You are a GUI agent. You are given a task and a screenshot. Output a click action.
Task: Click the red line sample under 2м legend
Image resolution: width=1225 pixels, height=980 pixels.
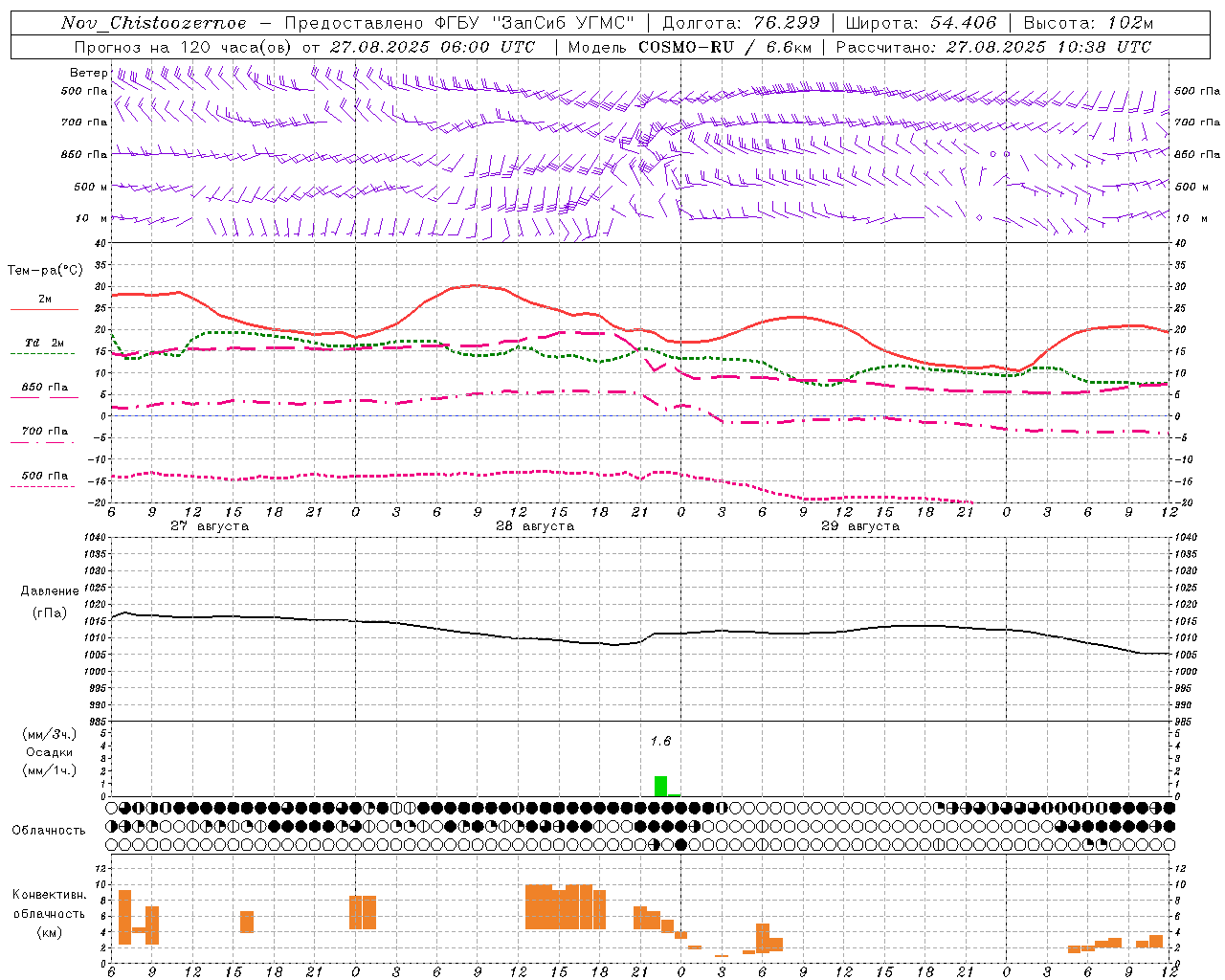[44, 309]
